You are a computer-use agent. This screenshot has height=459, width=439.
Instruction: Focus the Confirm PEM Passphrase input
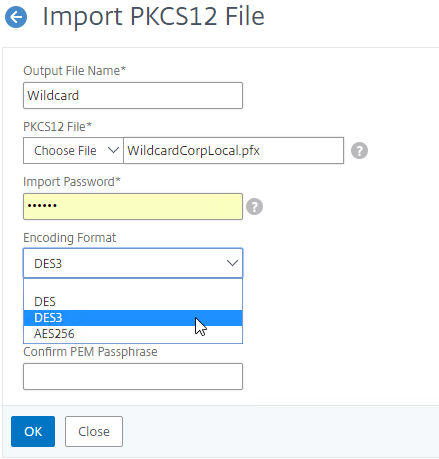[x=133, y=376]
